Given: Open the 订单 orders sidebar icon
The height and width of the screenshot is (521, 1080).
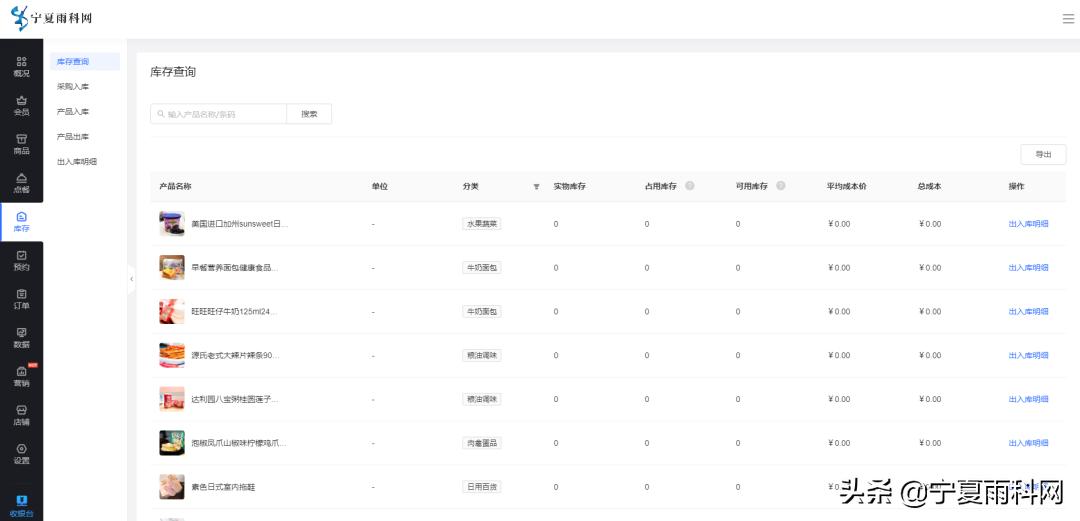Looking at the screenshot, I should [x=21, y=299].
